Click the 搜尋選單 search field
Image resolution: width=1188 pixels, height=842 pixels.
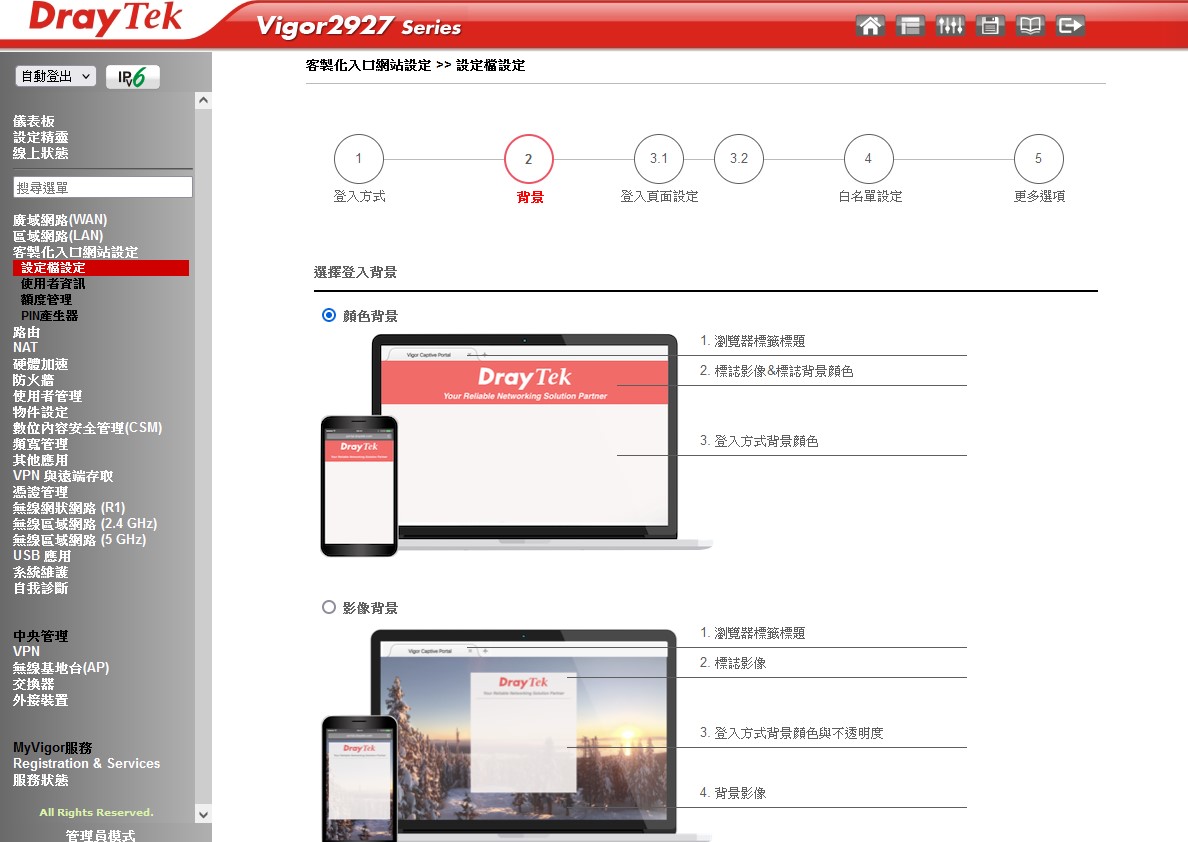point(103,188)
